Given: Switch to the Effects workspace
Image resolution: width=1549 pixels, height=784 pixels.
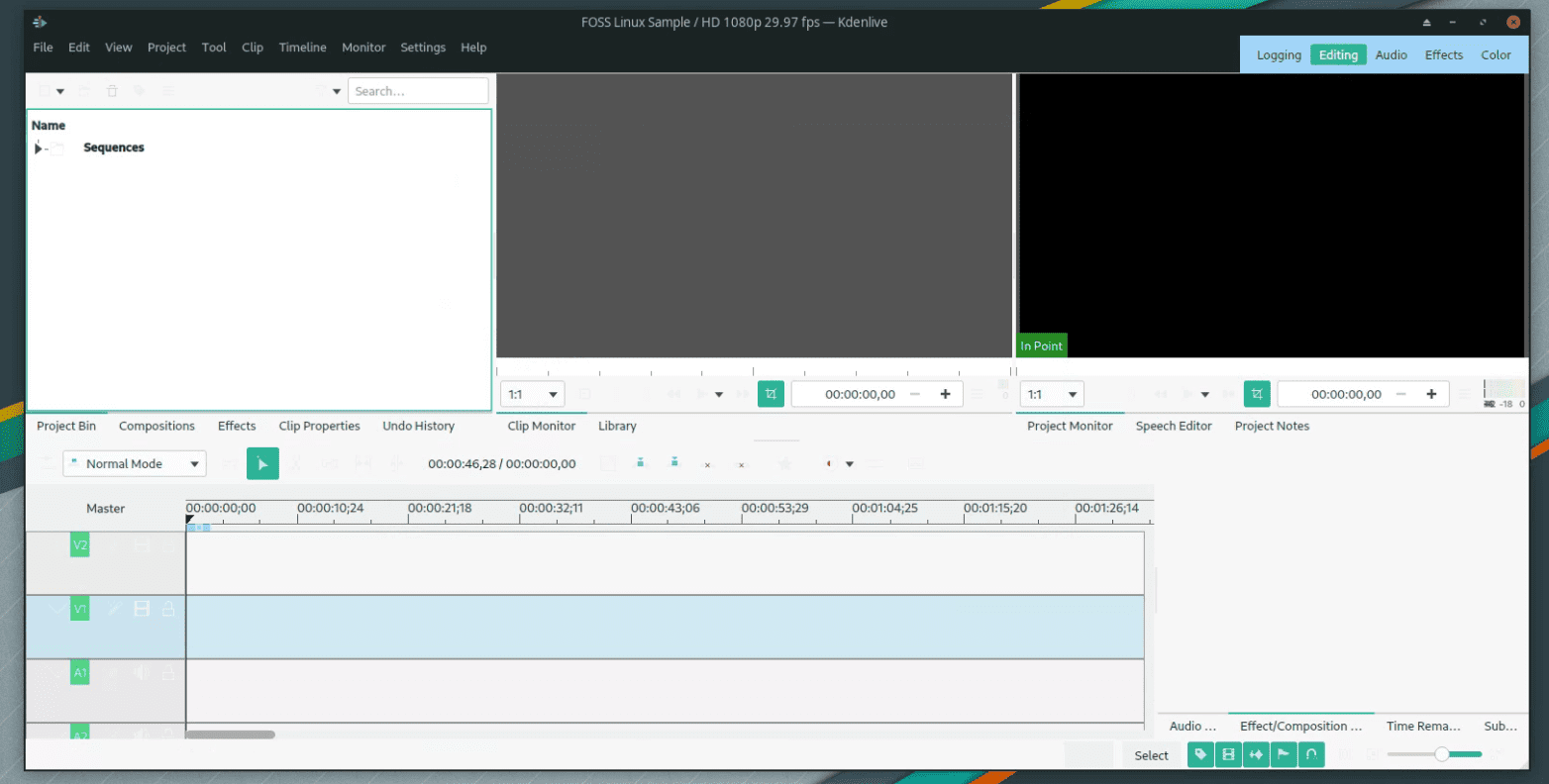Looking at the screenshot, I should coord(1444,55).
